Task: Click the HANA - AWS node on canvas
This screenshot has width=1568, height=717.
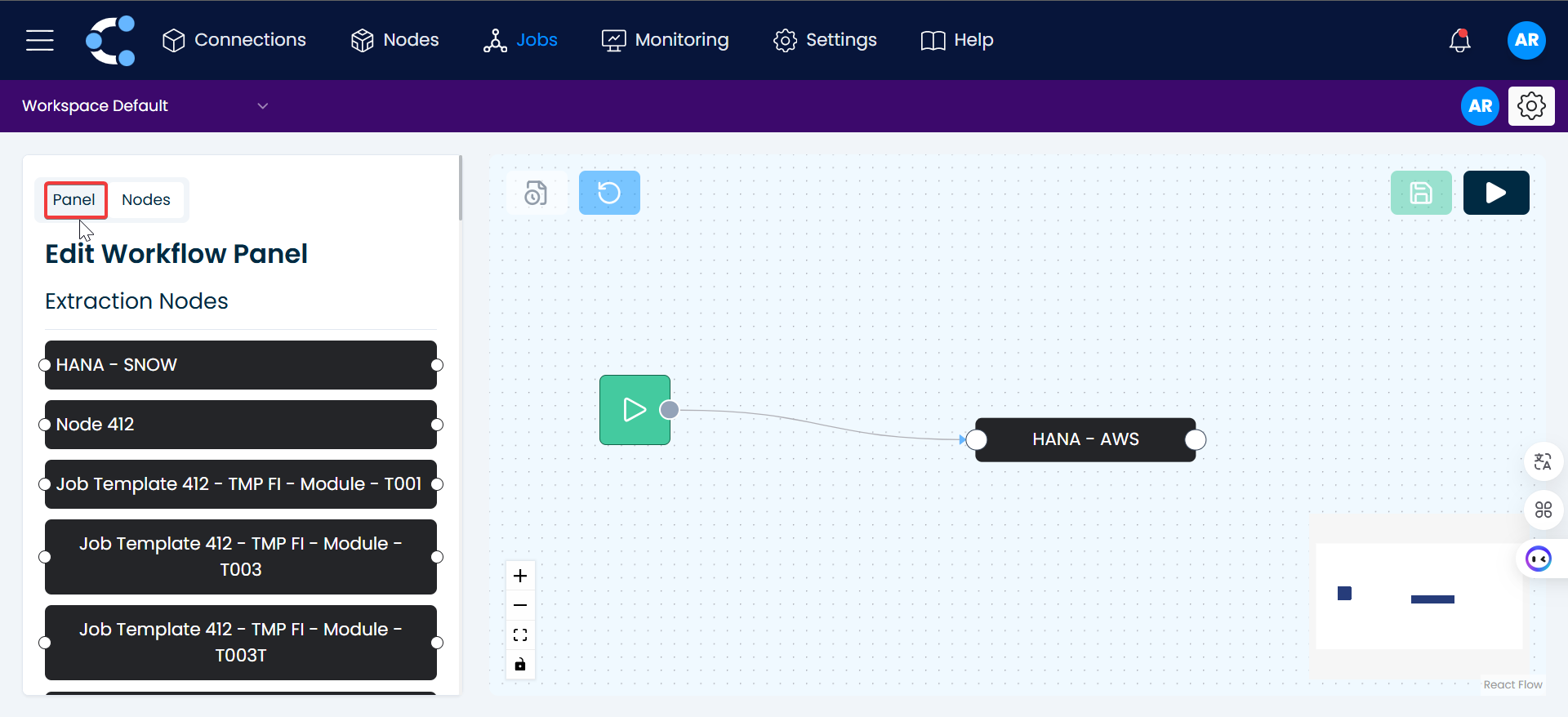Action: click(1085, 439)
